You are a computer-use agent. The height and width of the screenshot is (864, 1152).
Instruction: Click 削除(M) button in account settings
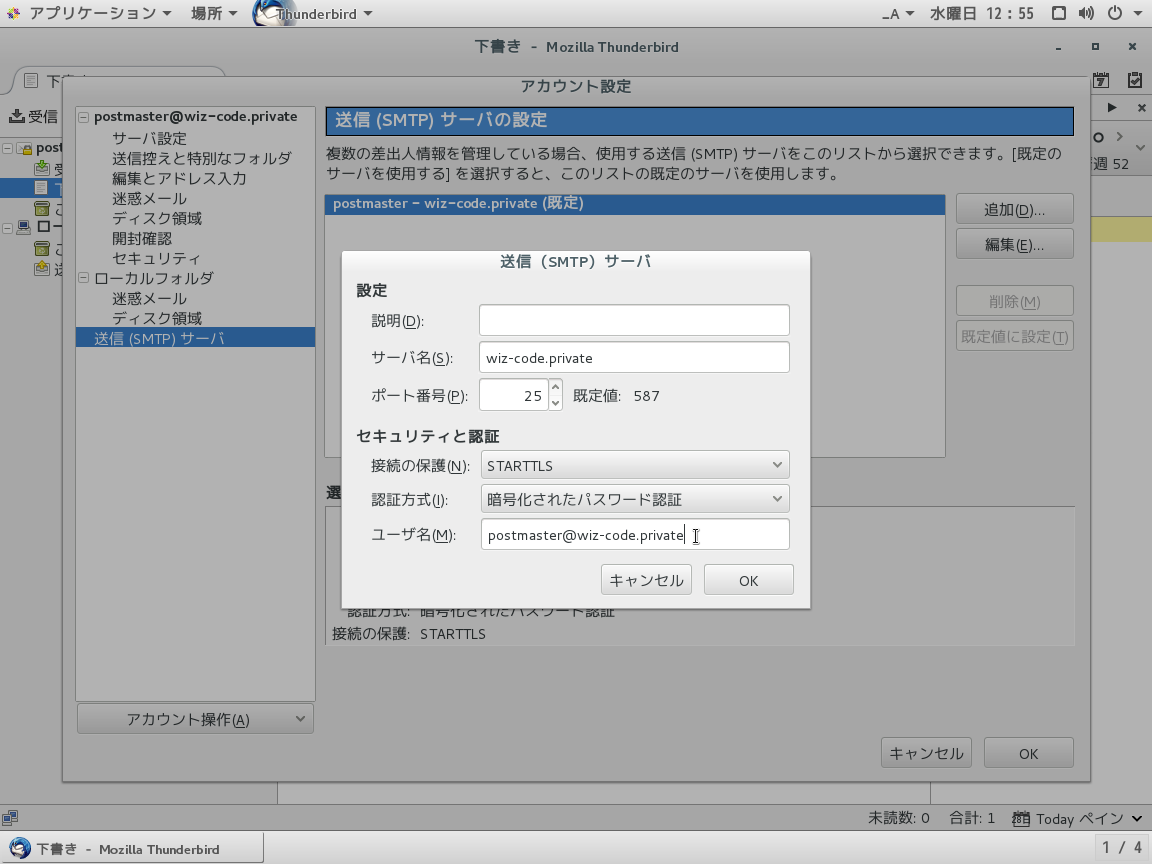[x=1014, y=301]
